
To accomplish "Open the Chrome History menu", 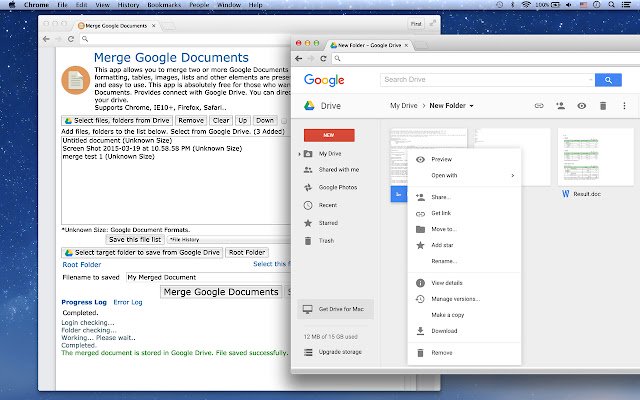I will pos(128,5).
